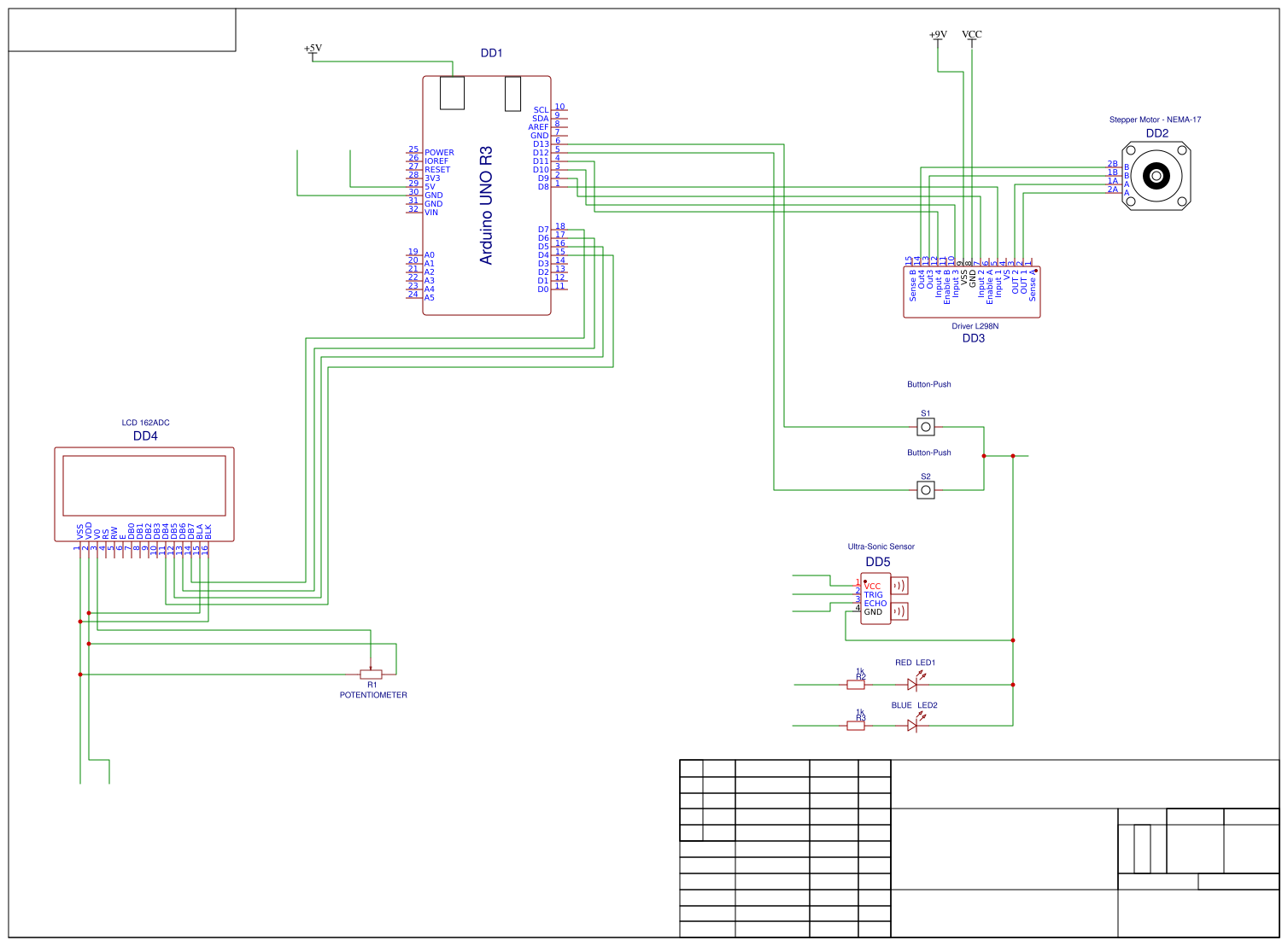The width and height of the screenshot is (1288, 946).
Task: Select the +5V power symbol
Action: (313, 51)
